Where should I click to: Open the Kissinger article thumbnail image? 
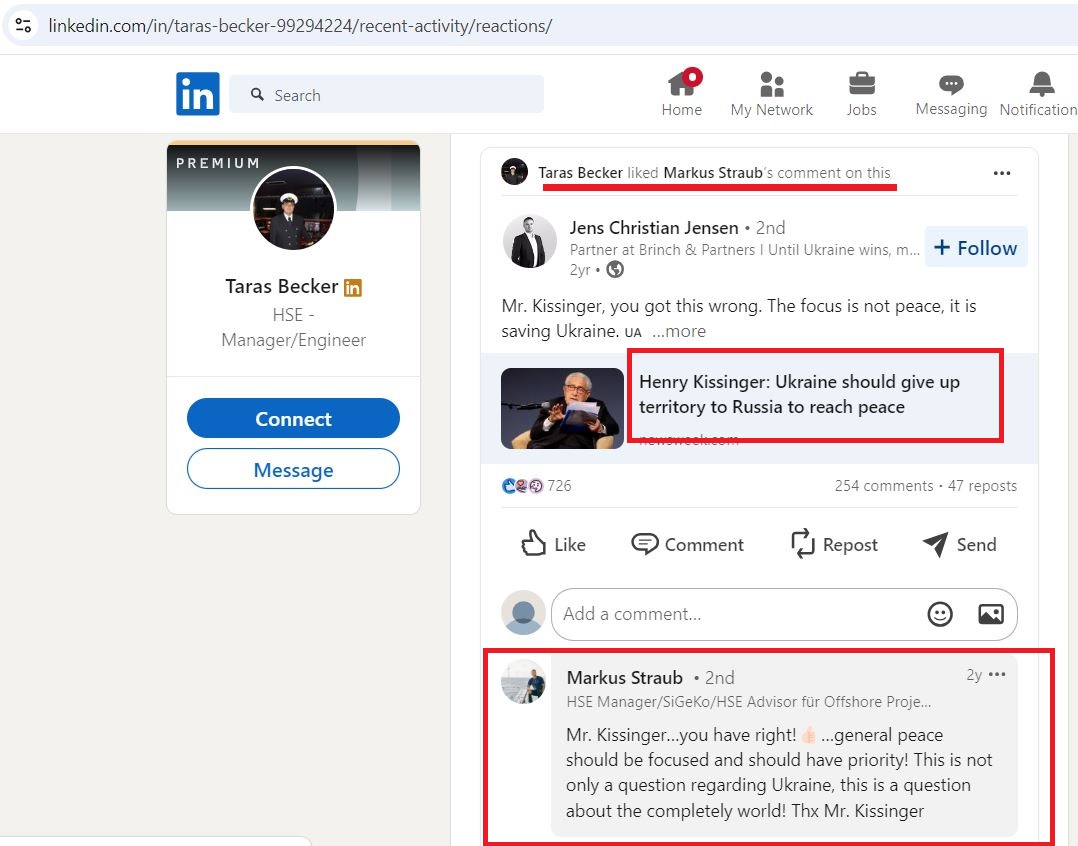pyautogui.click(x=562, y=408)
